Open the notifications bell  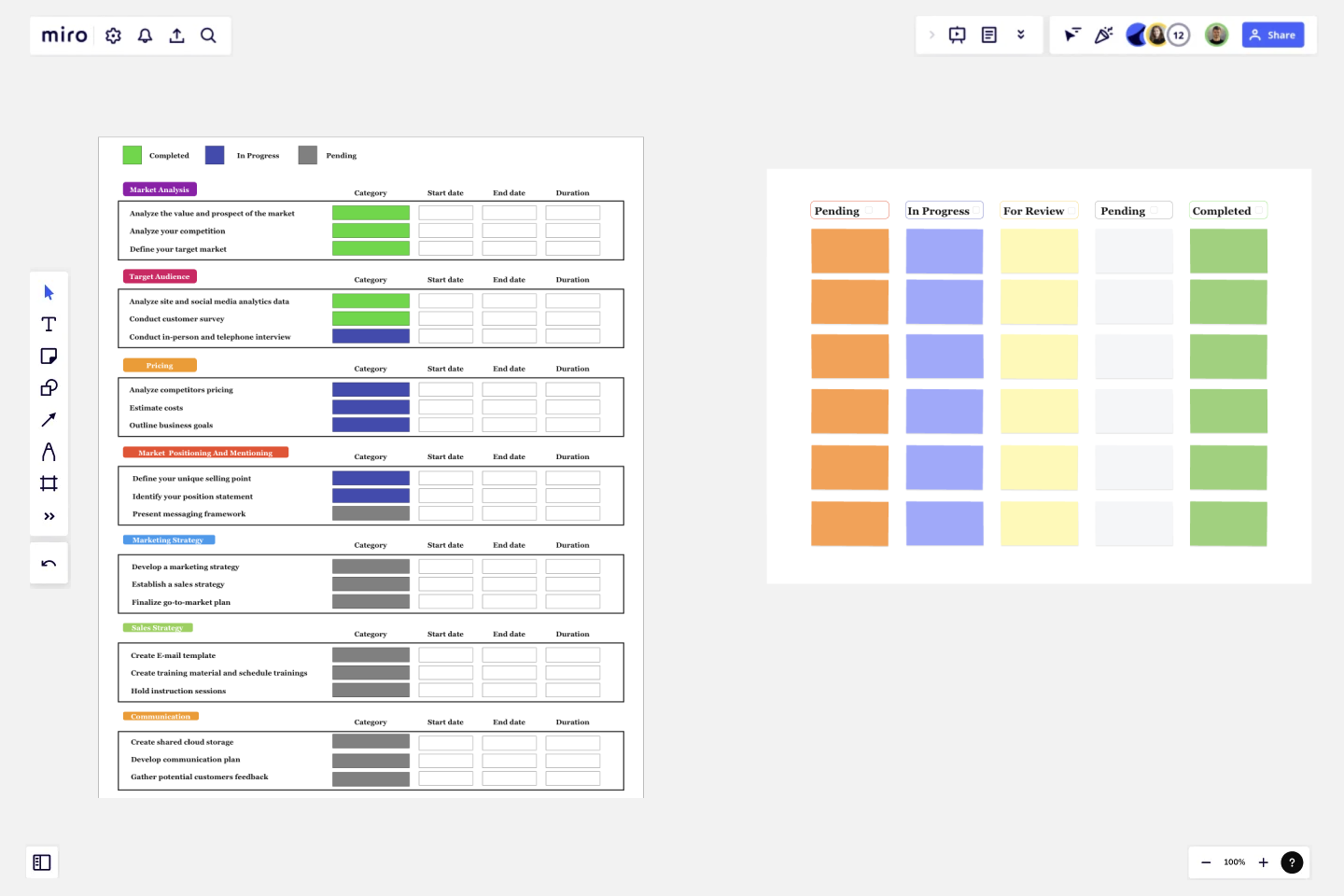click(145, 35)
